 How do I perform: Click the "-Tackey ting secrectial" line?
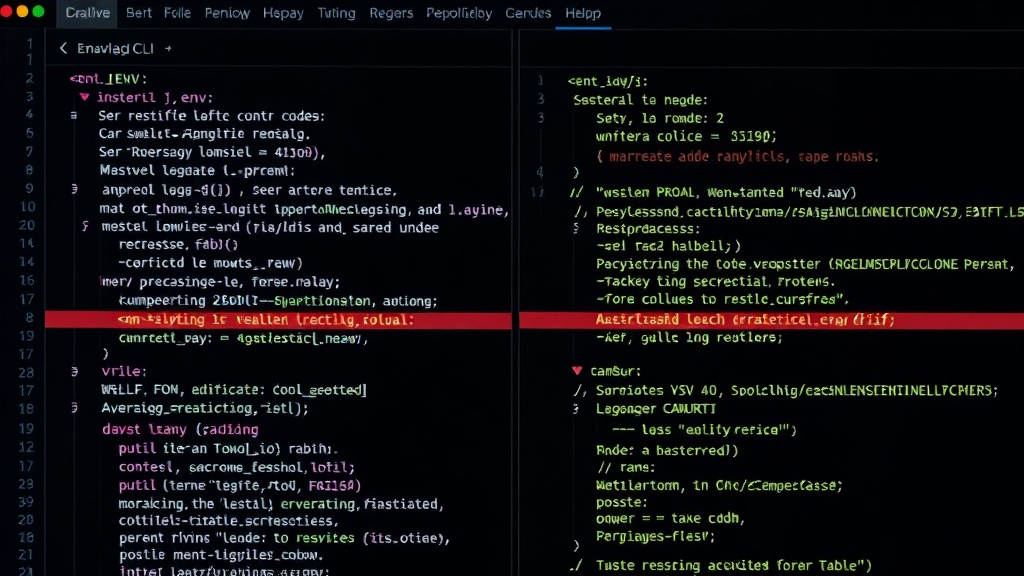(x=715, y=281)
